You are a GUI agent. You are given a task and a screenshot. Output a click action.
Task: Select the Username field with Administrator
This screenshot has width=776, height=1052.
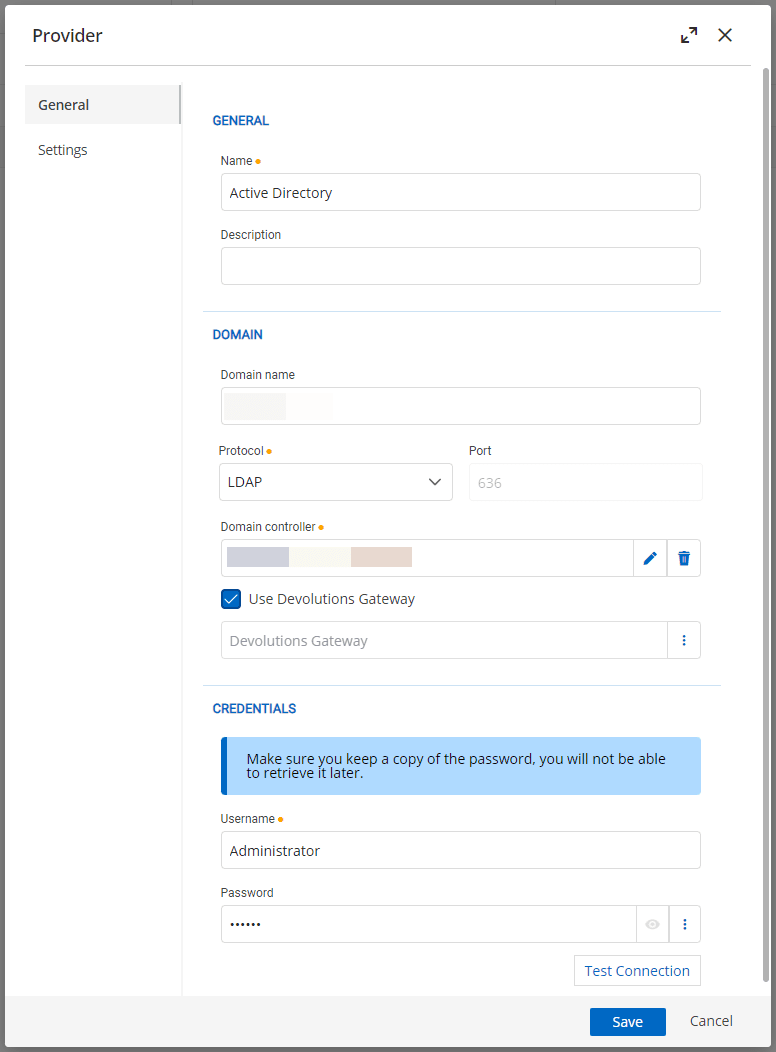point(460,850)
